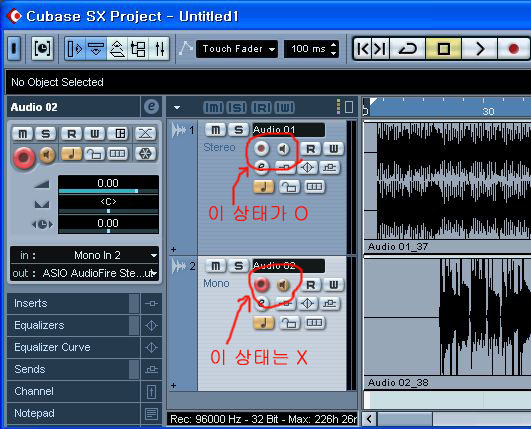Click the Stop transport button

point(444,49)
